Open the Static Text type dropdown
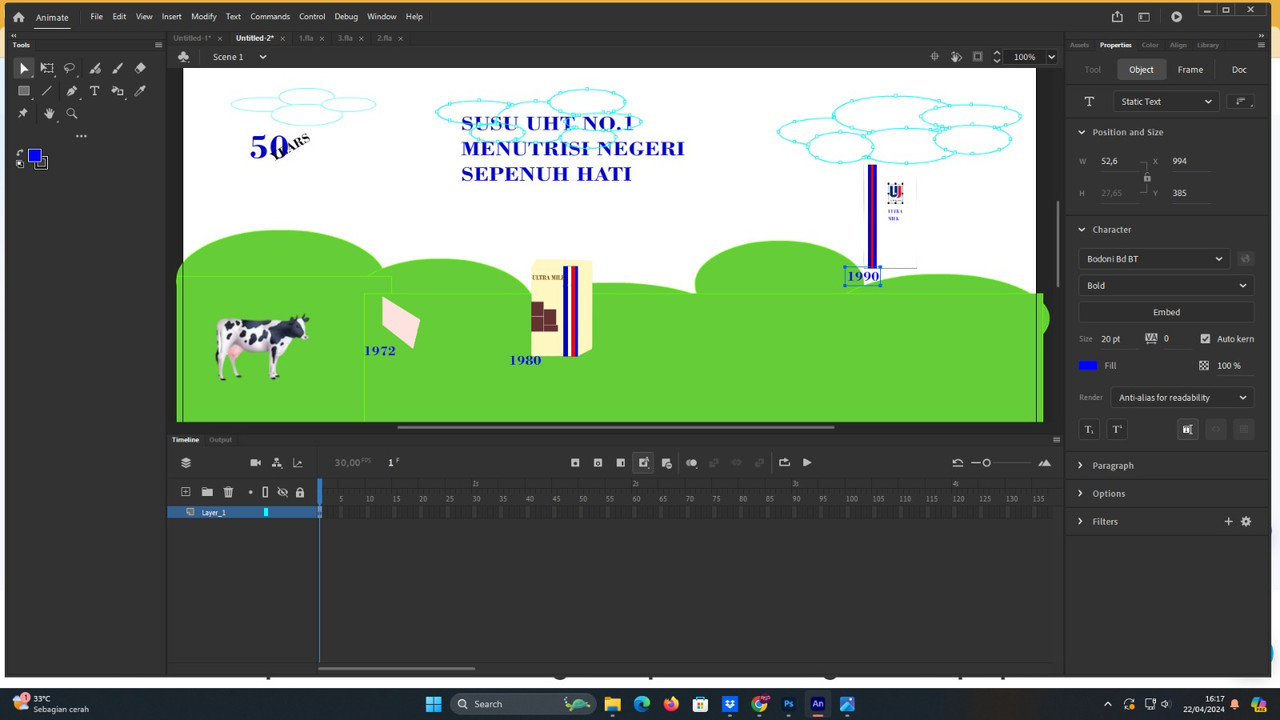The image size is (1280, 720). 1165,101
